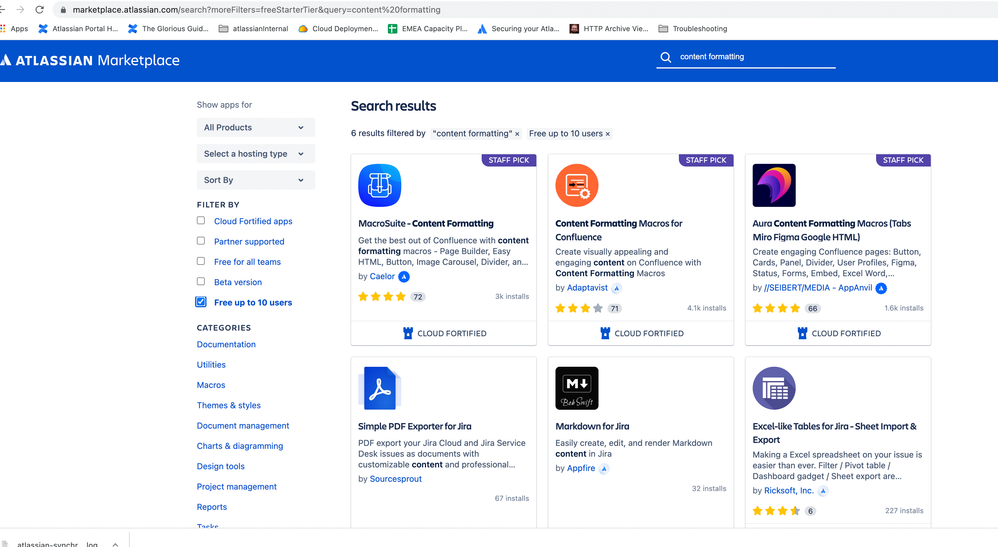
Task: Click the partner badge next to Appfire
Action: click(603, 468)
